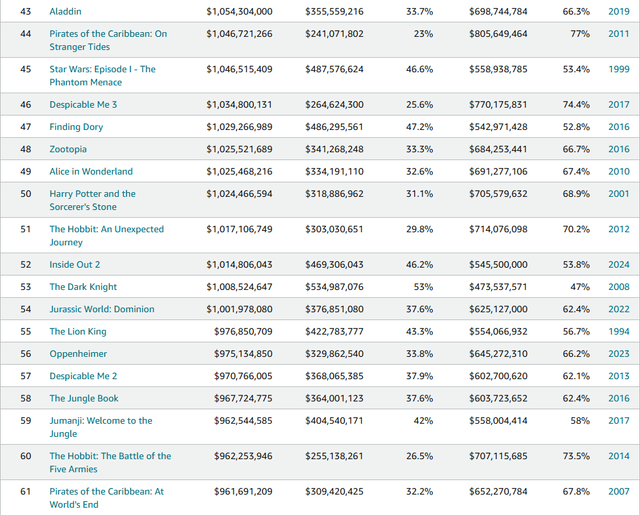Open Alice in Wonderland entry
Viewport: 640px width, 515px height.
point(91,172)
